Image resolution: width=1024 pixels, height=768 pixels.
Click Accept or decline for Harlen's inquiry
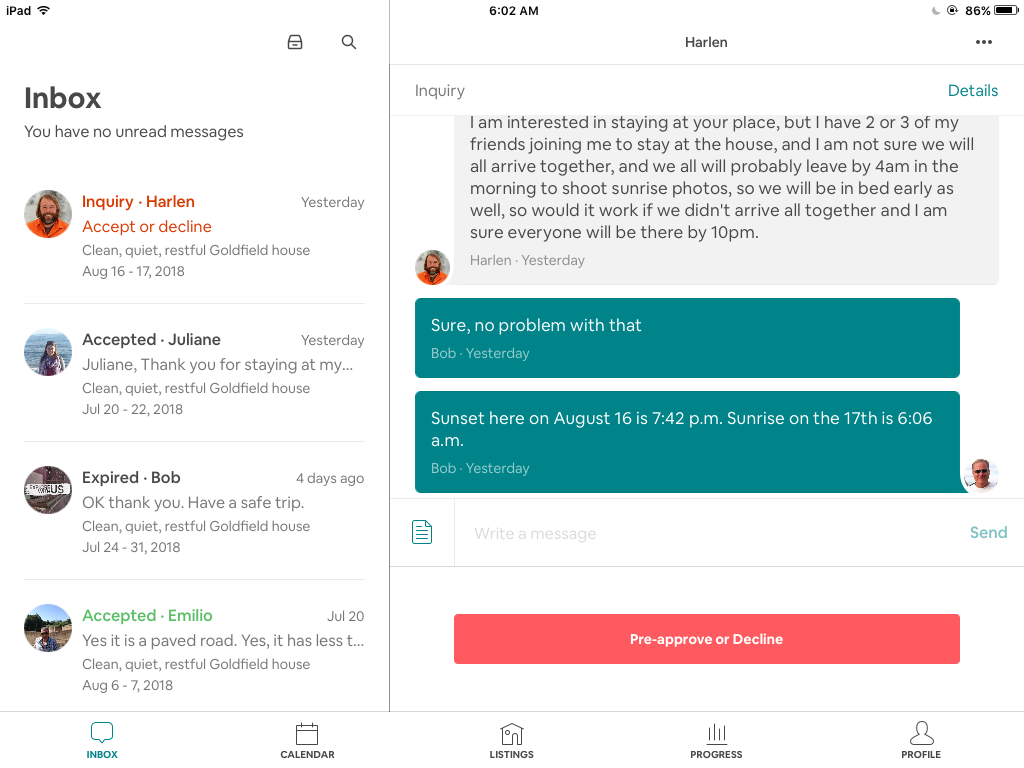[x=147, y=226]
